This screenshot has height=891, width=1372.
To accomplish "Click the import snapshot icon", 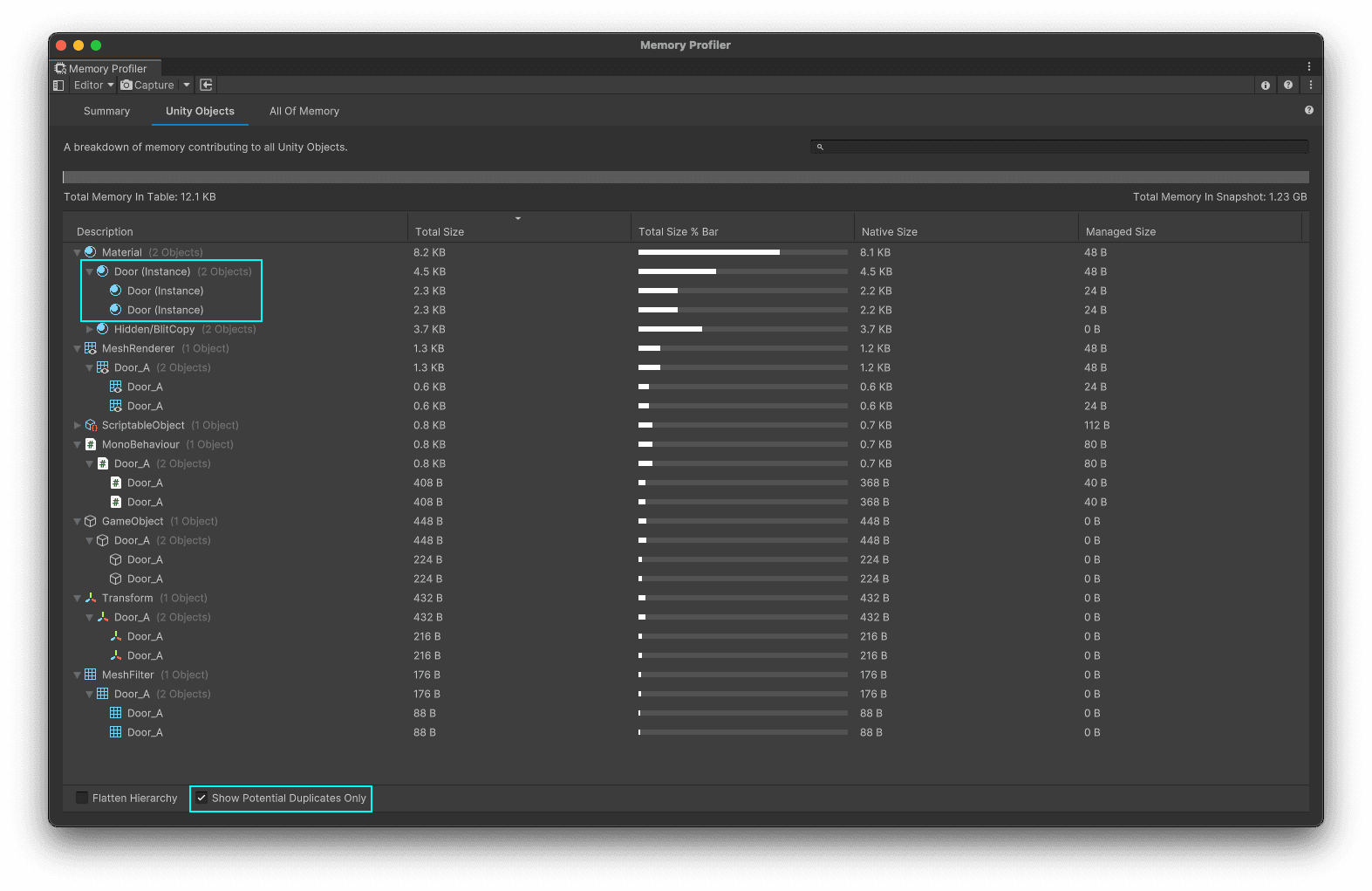I will (206, 86).
